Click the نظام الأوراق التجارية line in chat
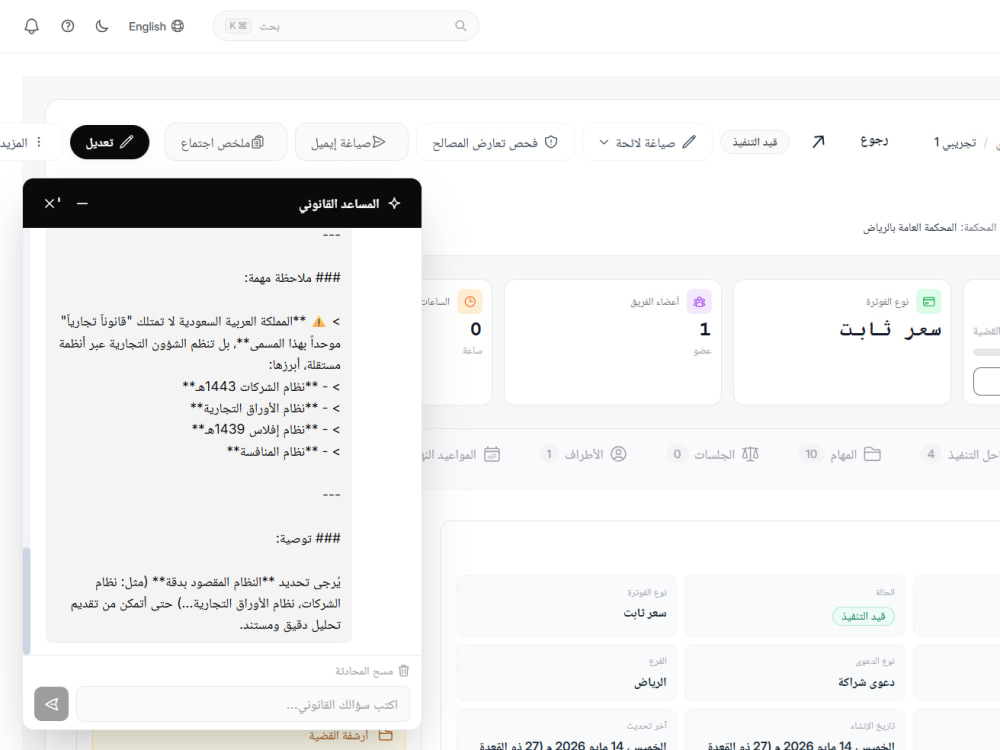The image size is (1000, 750). pos(266,408)
